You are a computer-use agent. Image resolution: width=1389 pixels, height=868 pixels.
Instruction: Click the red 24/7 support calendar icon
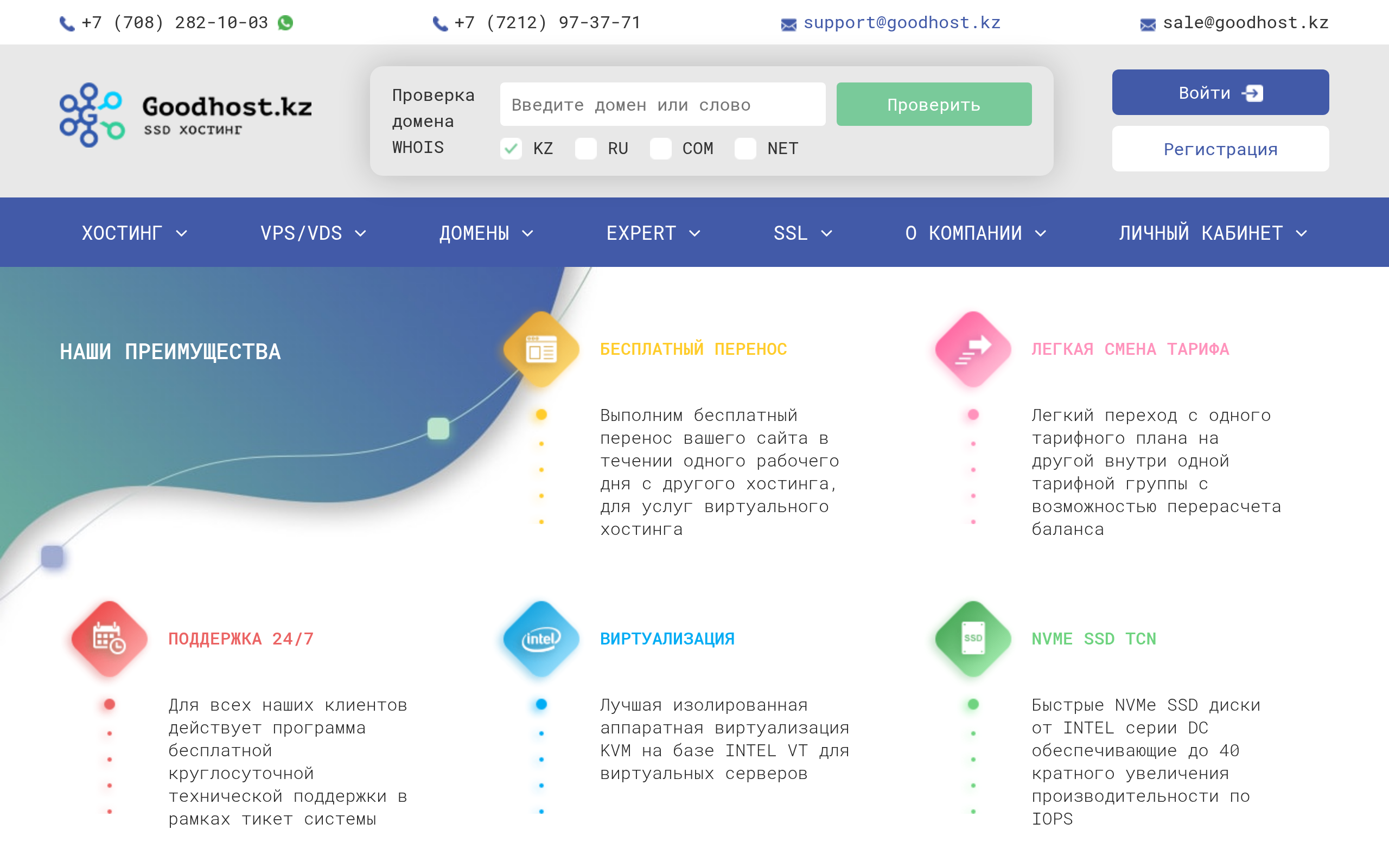tap(109, 639)
